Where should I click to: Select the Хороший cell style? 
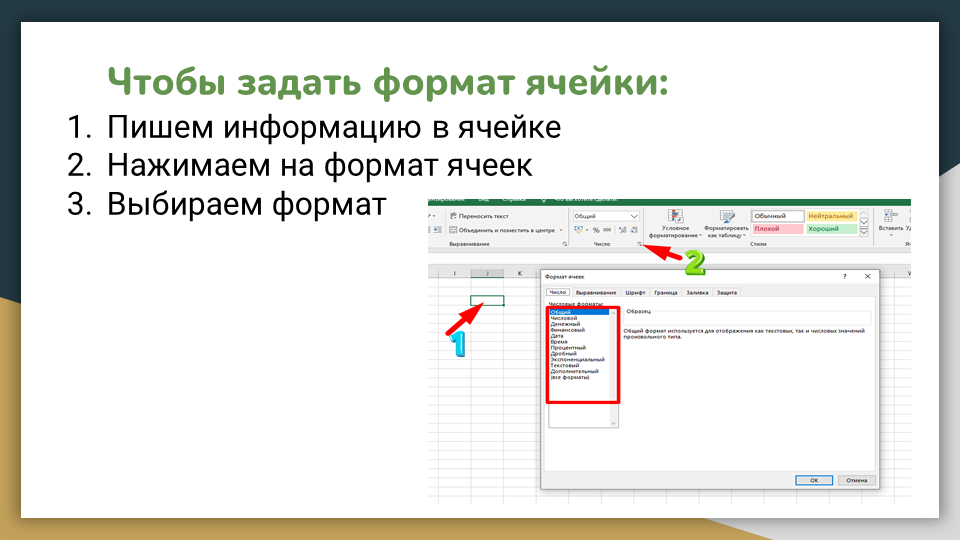pos(831,229)
